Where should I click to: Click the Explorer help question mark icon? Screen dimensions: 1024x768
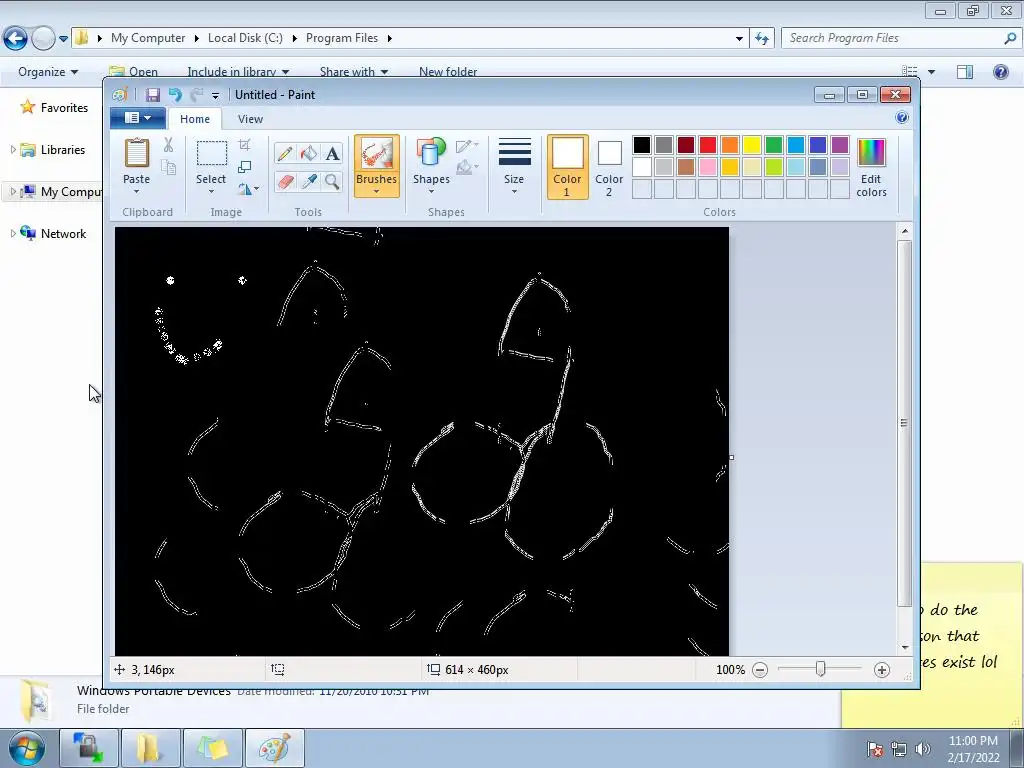[x=1000, y=71]
